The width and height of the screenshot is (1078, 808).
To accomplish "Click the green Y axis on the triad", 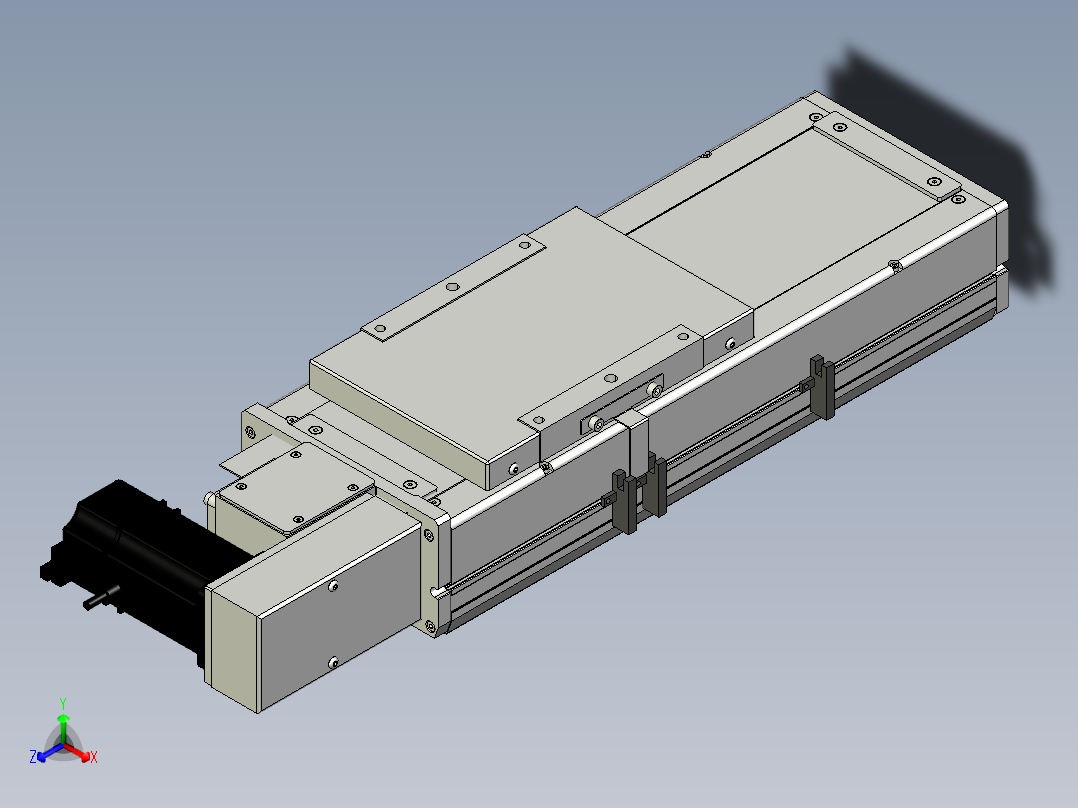I will [63, 723].
